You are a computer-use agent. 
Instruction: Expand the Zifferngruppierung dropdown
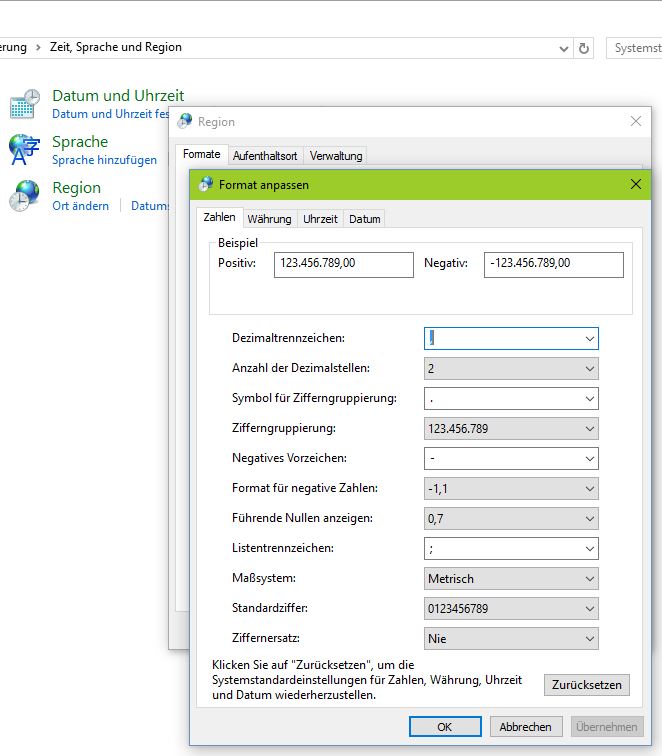point(589,429)
